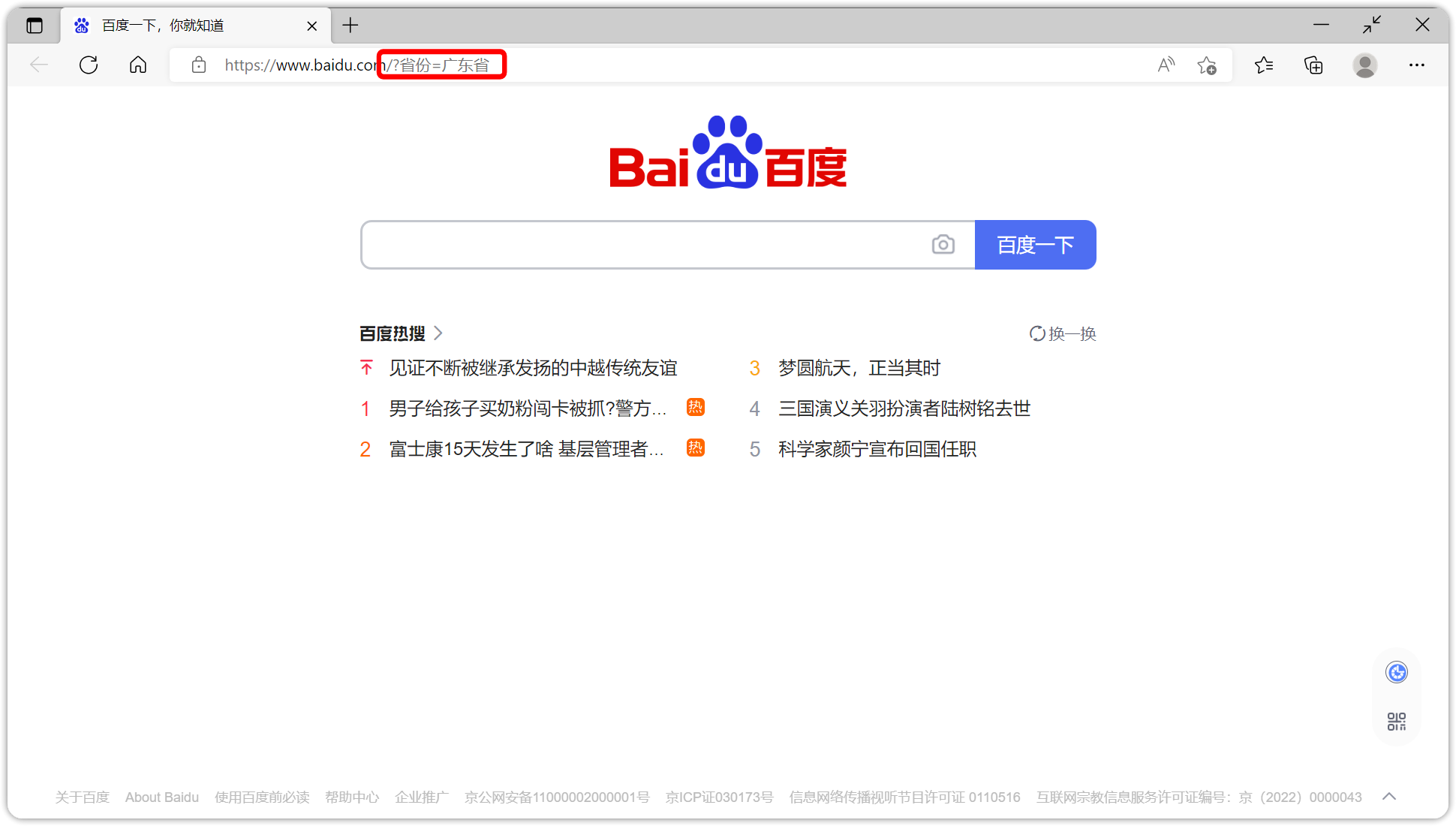The height and width of the screenshot is (826, 1456).
Task: Open the Favorites list icon
Action: [x=1264, y=65]
